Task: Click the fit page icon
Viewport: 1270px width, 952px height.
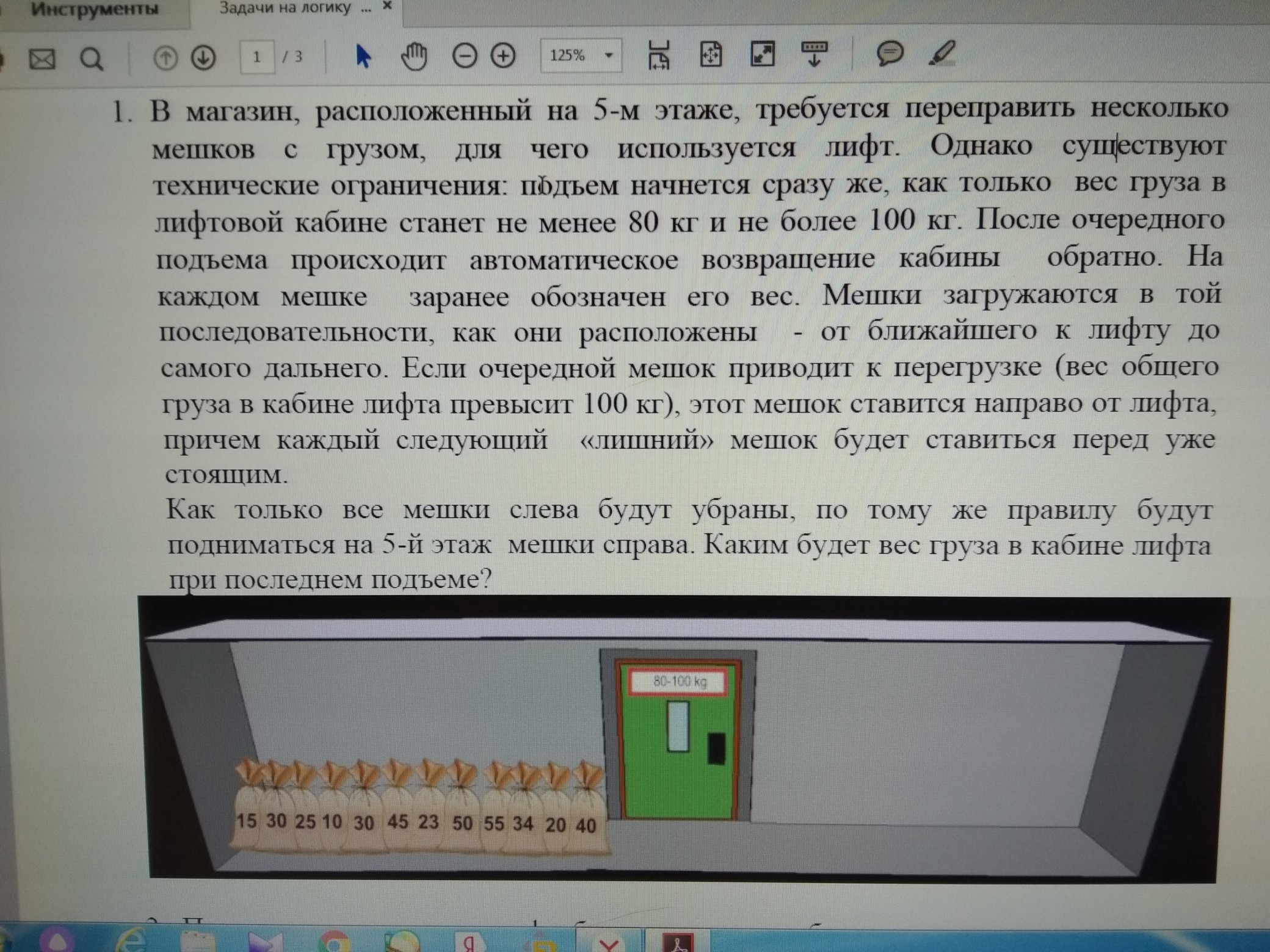Action: pyautogui.click(x=711, y=55)
